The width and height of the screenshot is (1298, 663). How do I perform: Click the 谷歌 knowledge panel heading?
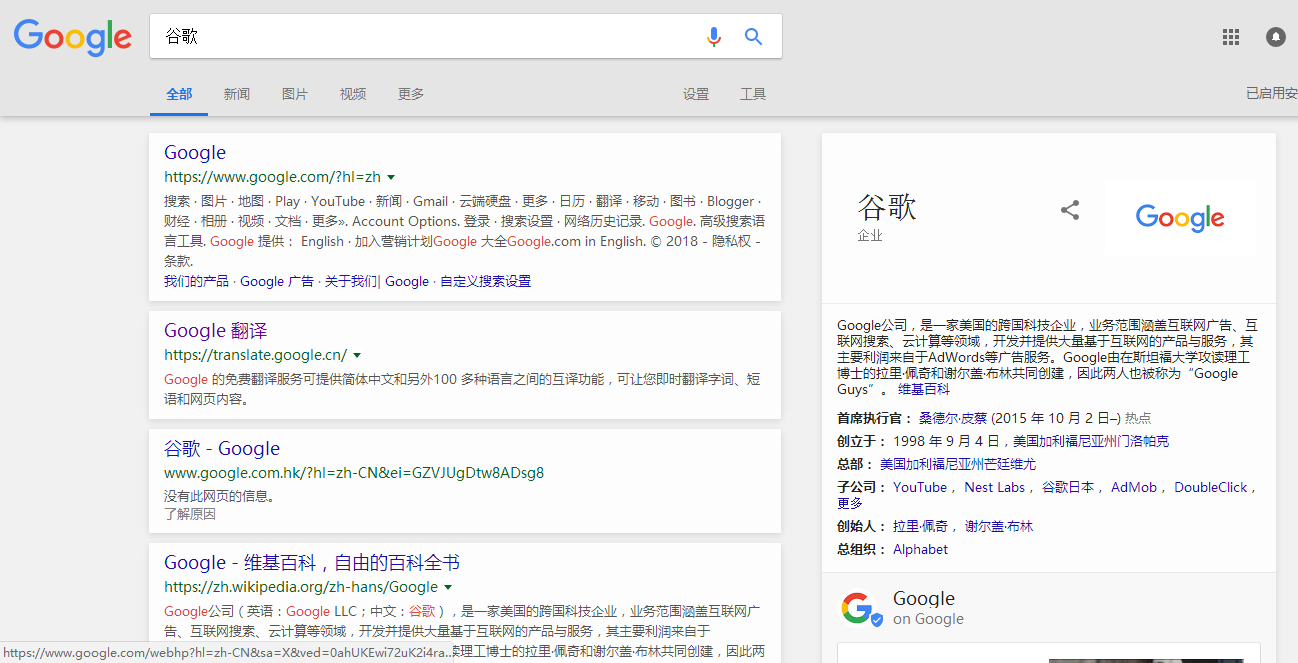[x=886, y=207]
